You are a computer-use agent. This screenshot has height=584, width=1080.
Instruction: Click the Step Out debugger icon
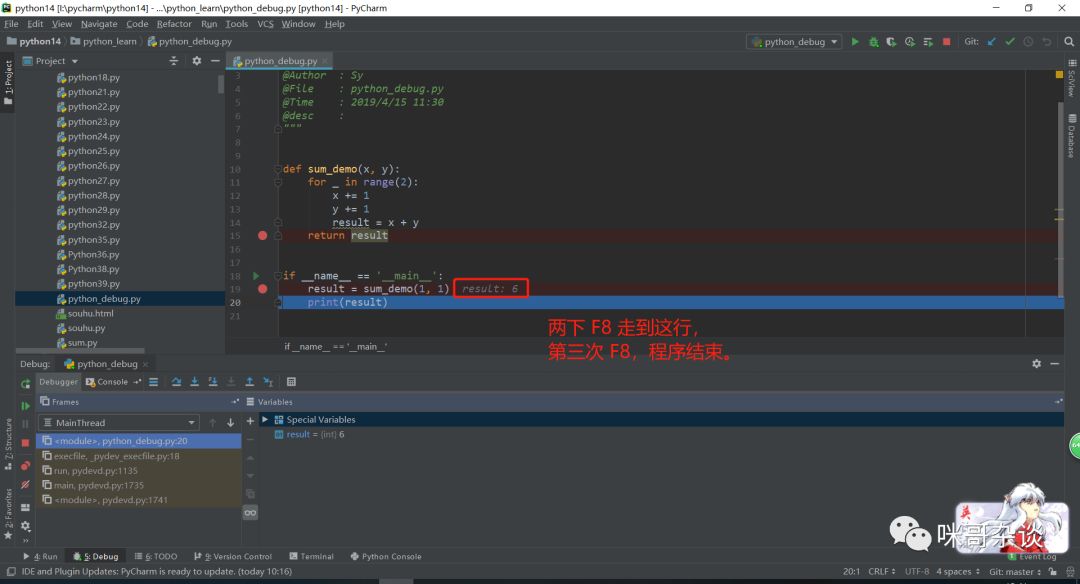coord(249,382)
